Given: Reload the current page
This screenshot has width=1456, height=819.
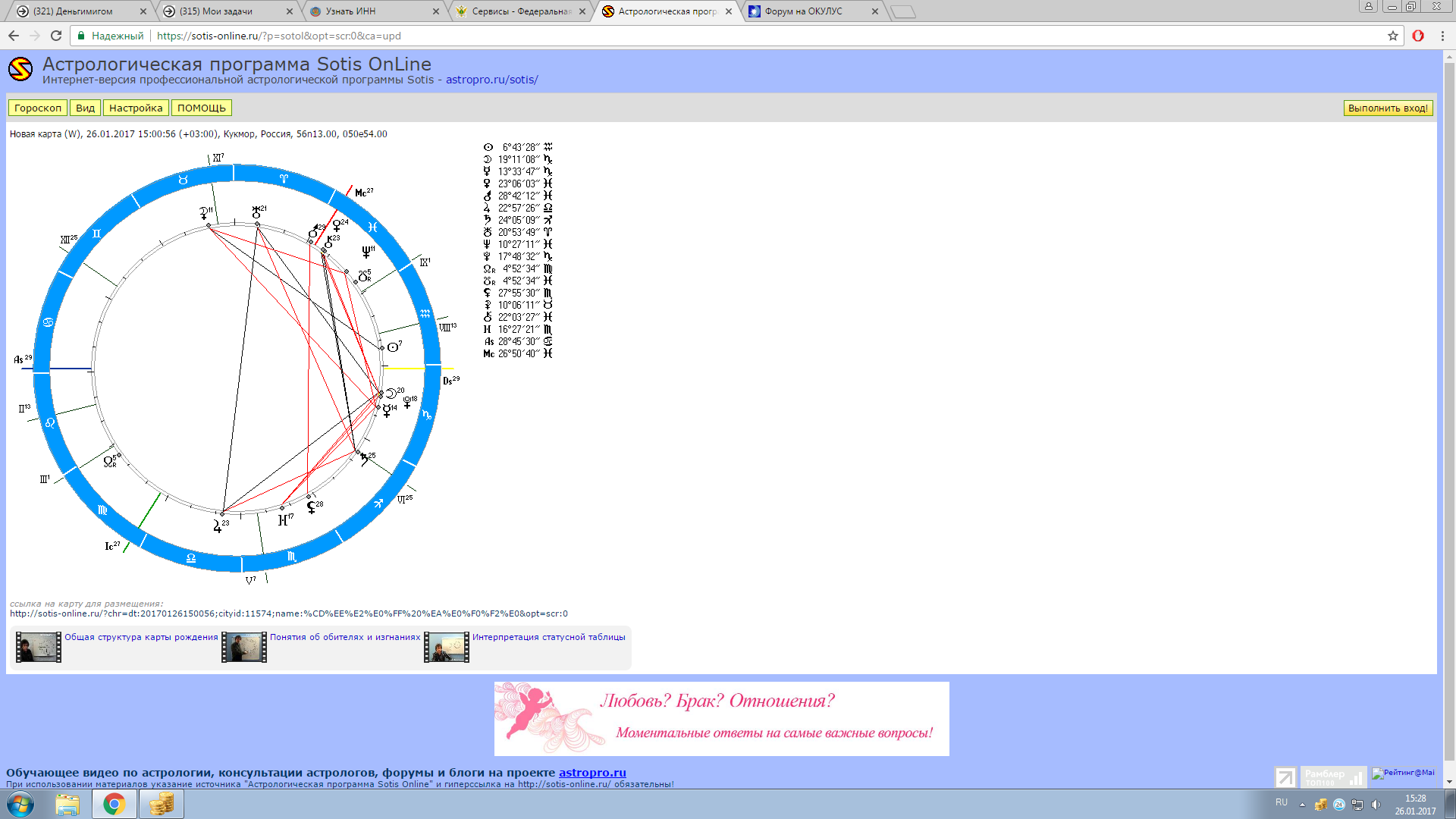Looking at the screenshot, I should tap(56, 36).
